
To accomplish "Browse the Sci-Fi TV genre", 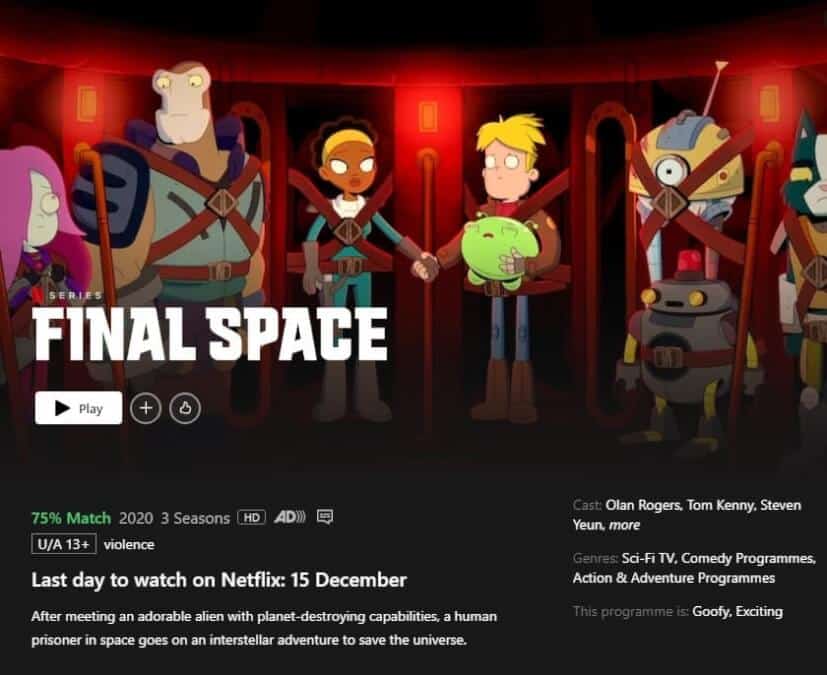I will (648, 558).
